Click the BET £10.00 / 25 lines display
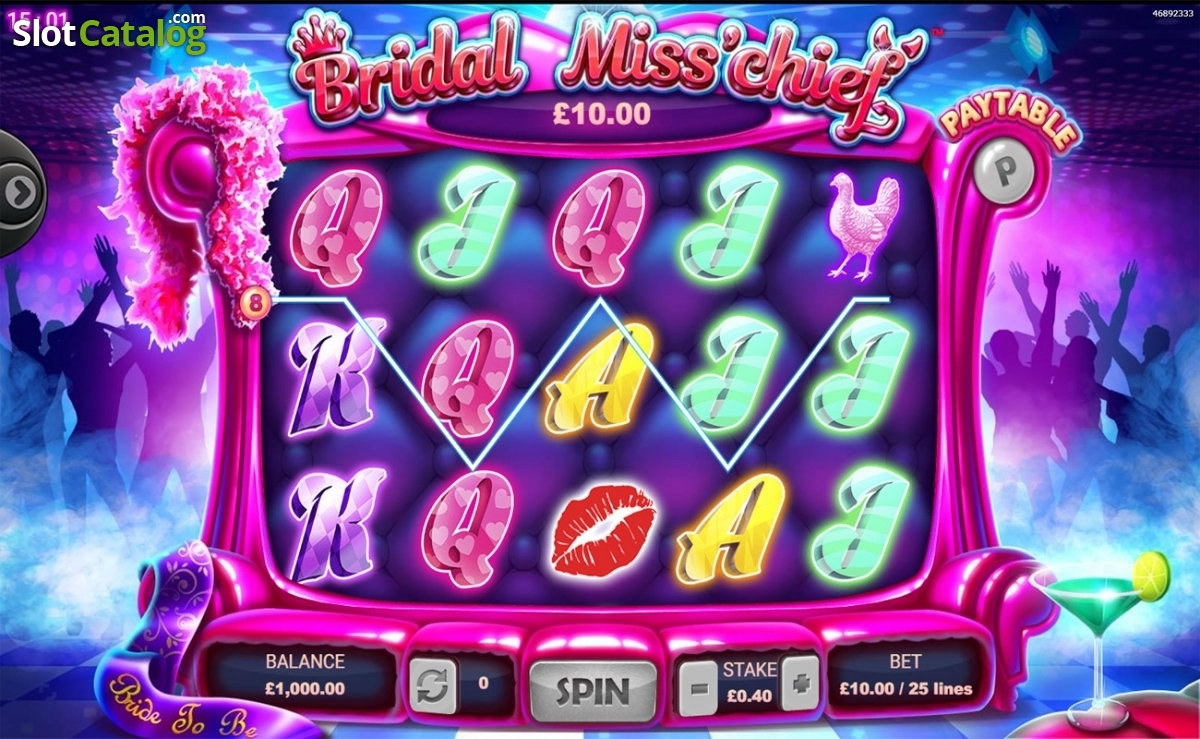This screenshot has height=739, width=1200. (x=904, y=675)
